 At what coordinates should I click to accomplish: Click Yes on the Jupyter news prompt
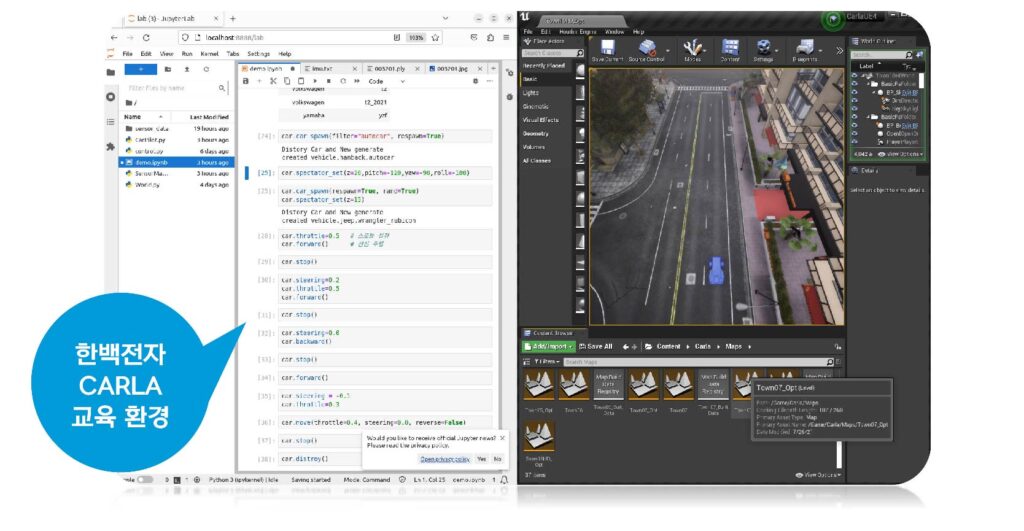[x=481, y=459]
